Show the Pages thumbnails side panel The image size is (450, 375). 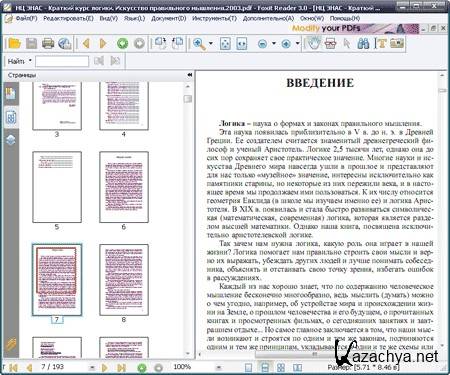coord(11,117)
